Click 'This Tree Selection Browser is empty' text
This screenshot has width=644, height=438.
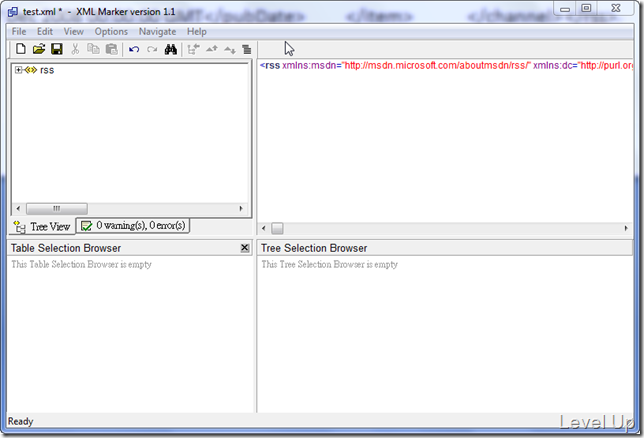click(x=329, y=264)
